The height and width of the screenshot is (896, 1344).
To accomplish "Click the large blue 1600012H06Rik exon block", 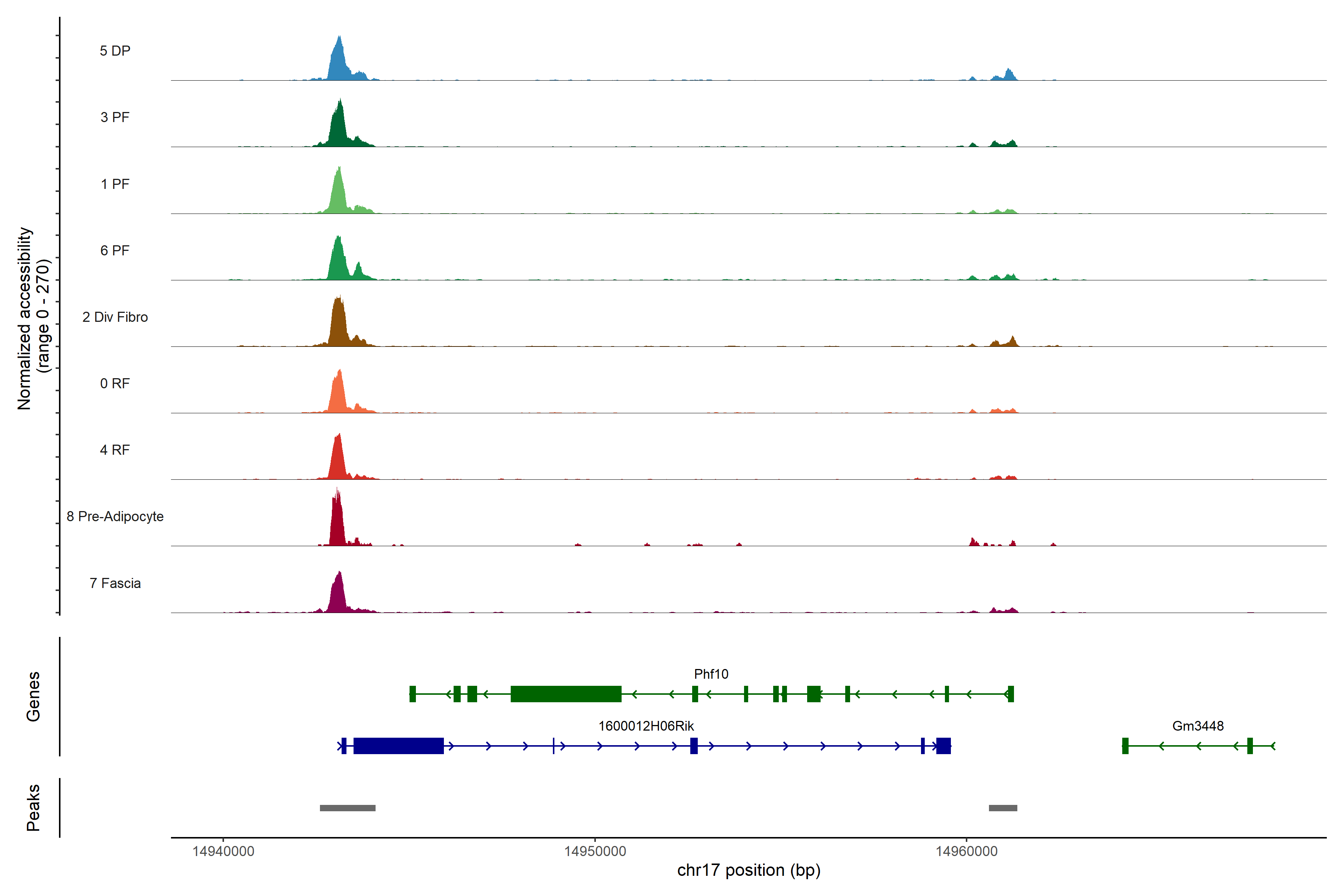I will [x=398, y=746].
